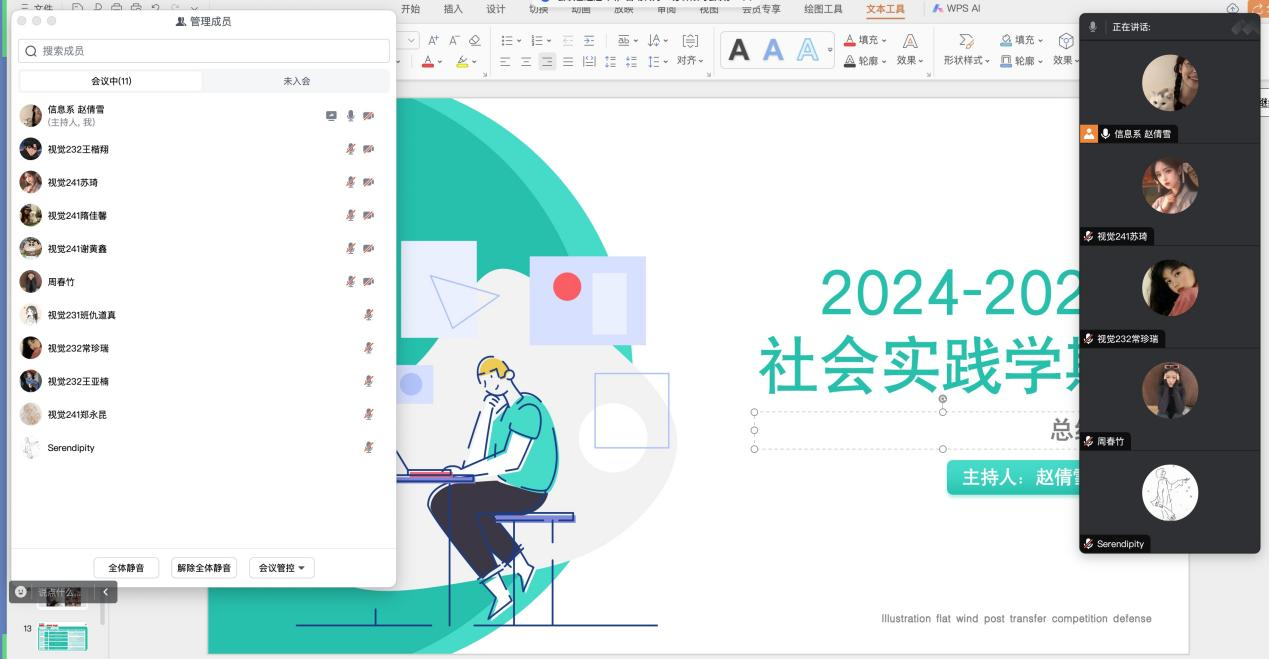Switch to the 未入会 tab

(296, 81)
